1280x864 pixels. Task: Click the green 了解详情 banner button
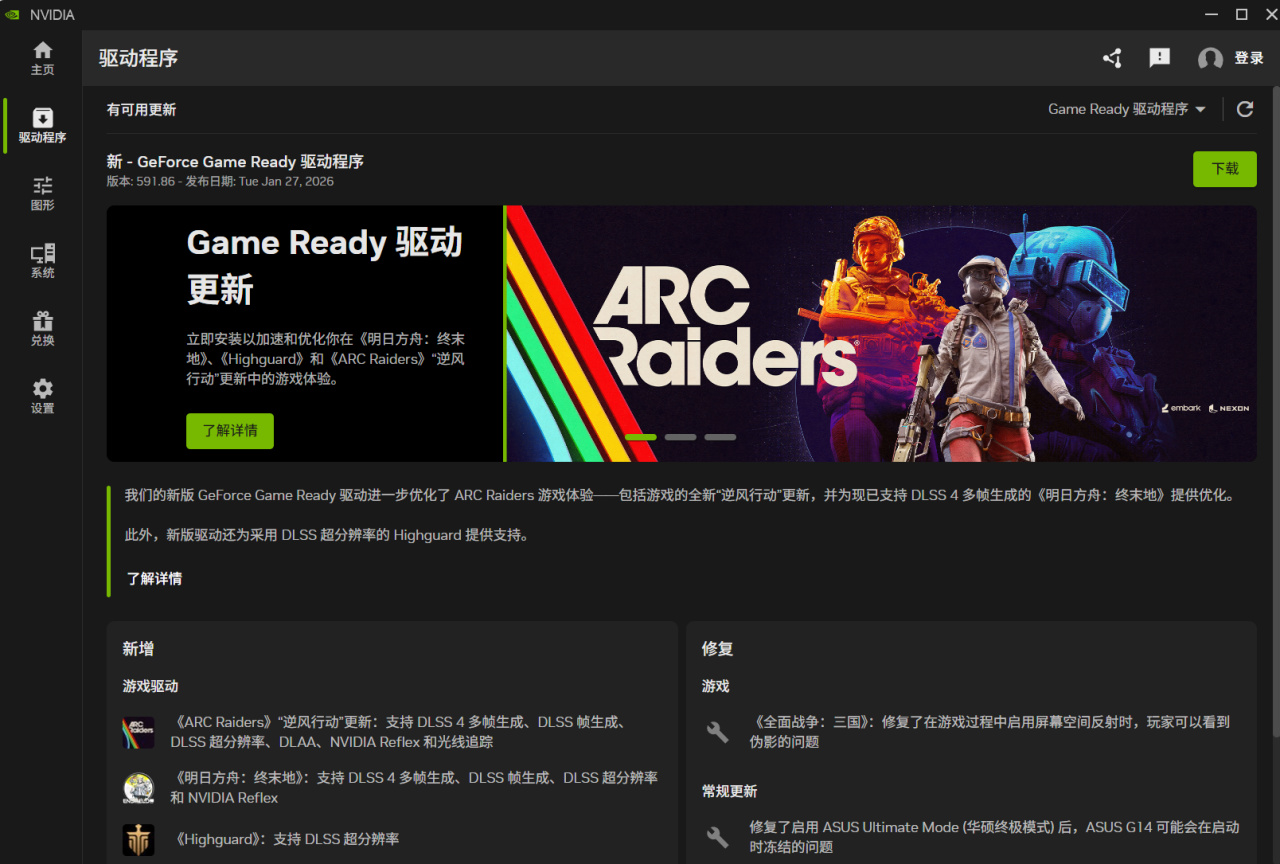click(x=230, y=431)
